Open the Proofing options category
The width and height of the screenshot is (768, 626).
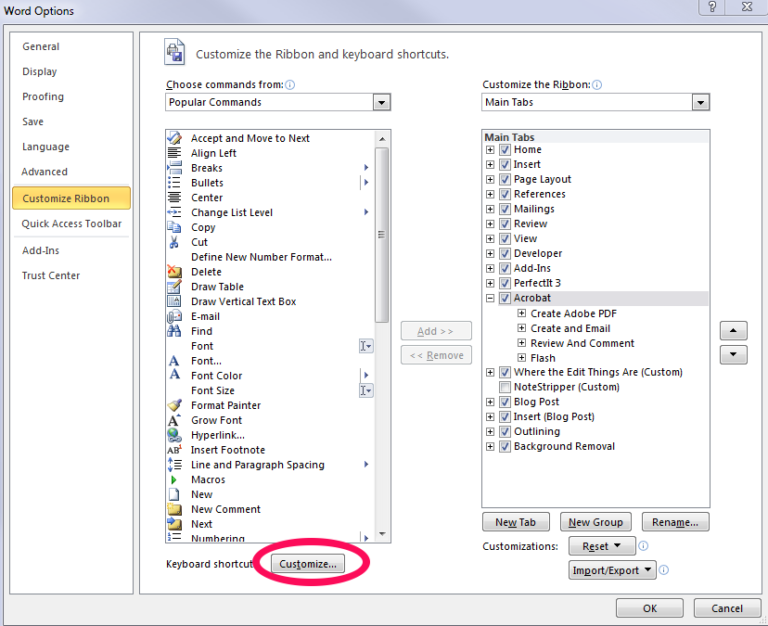pyautogui.click(x=43, y=96)
